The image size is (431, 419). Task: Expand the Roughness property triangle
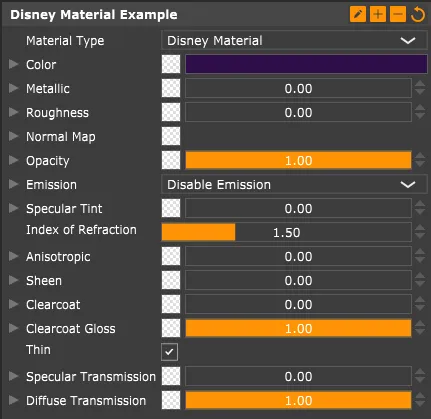pyautogui.click(x=13, y=112)
